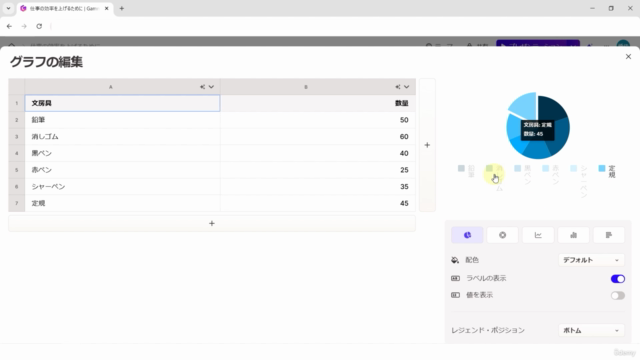Screen dimensions: 640x360
Task: Expand column A chevron menu
Action: [211, 87]
